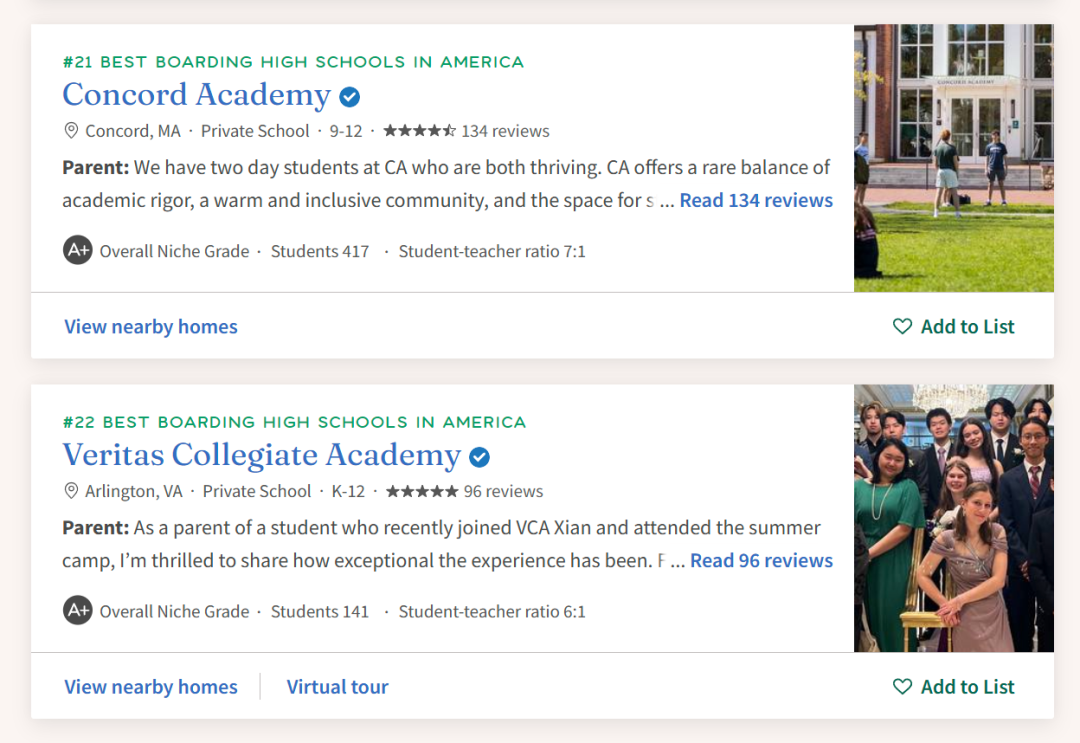Read 134 reviews of Concord Academy
The height and width of the screenshot is (743, 1080).
tap(756, 200)
